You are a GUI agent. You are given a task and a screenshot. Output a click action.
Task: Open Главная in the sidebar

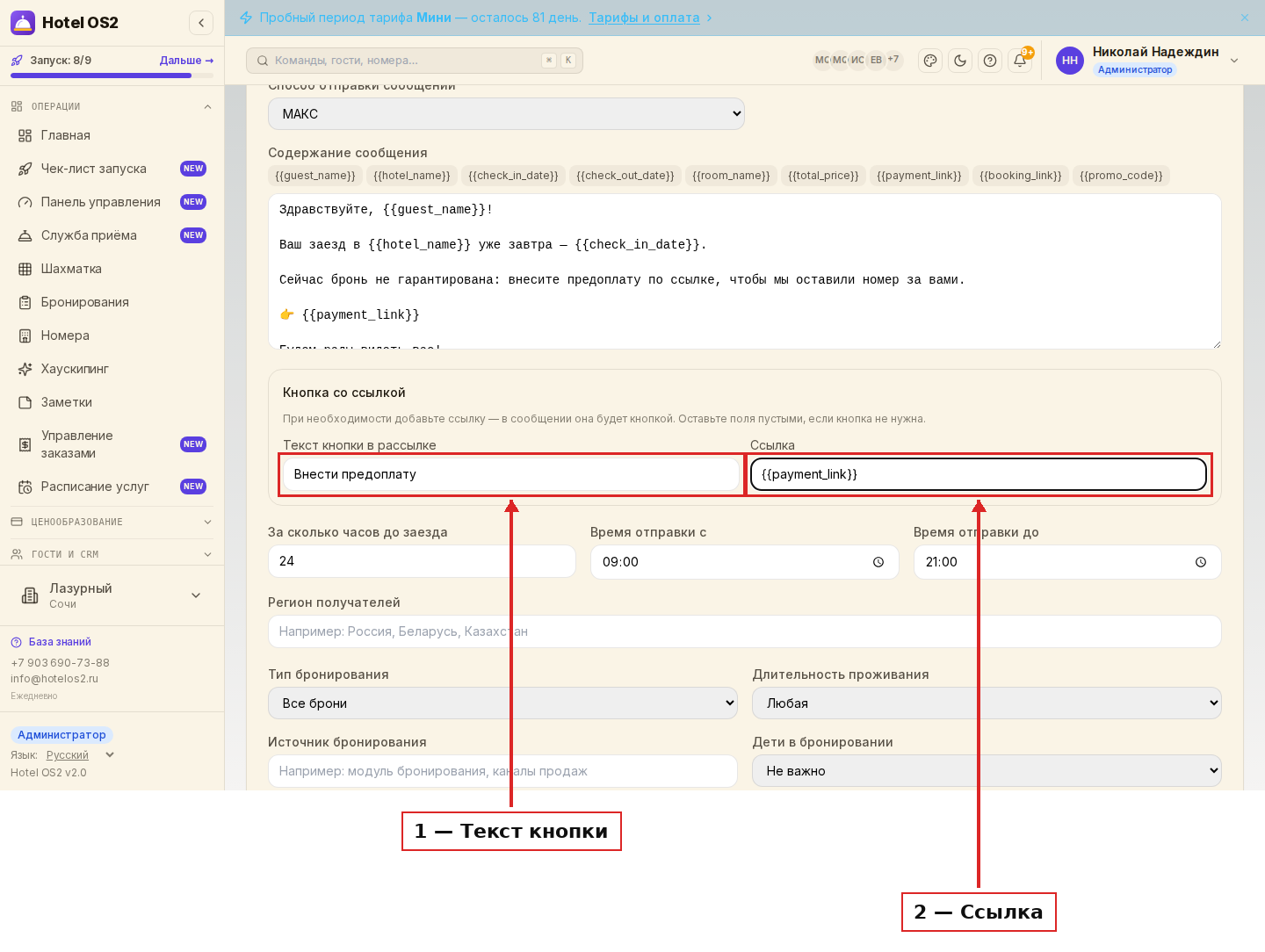click(112, 135)
